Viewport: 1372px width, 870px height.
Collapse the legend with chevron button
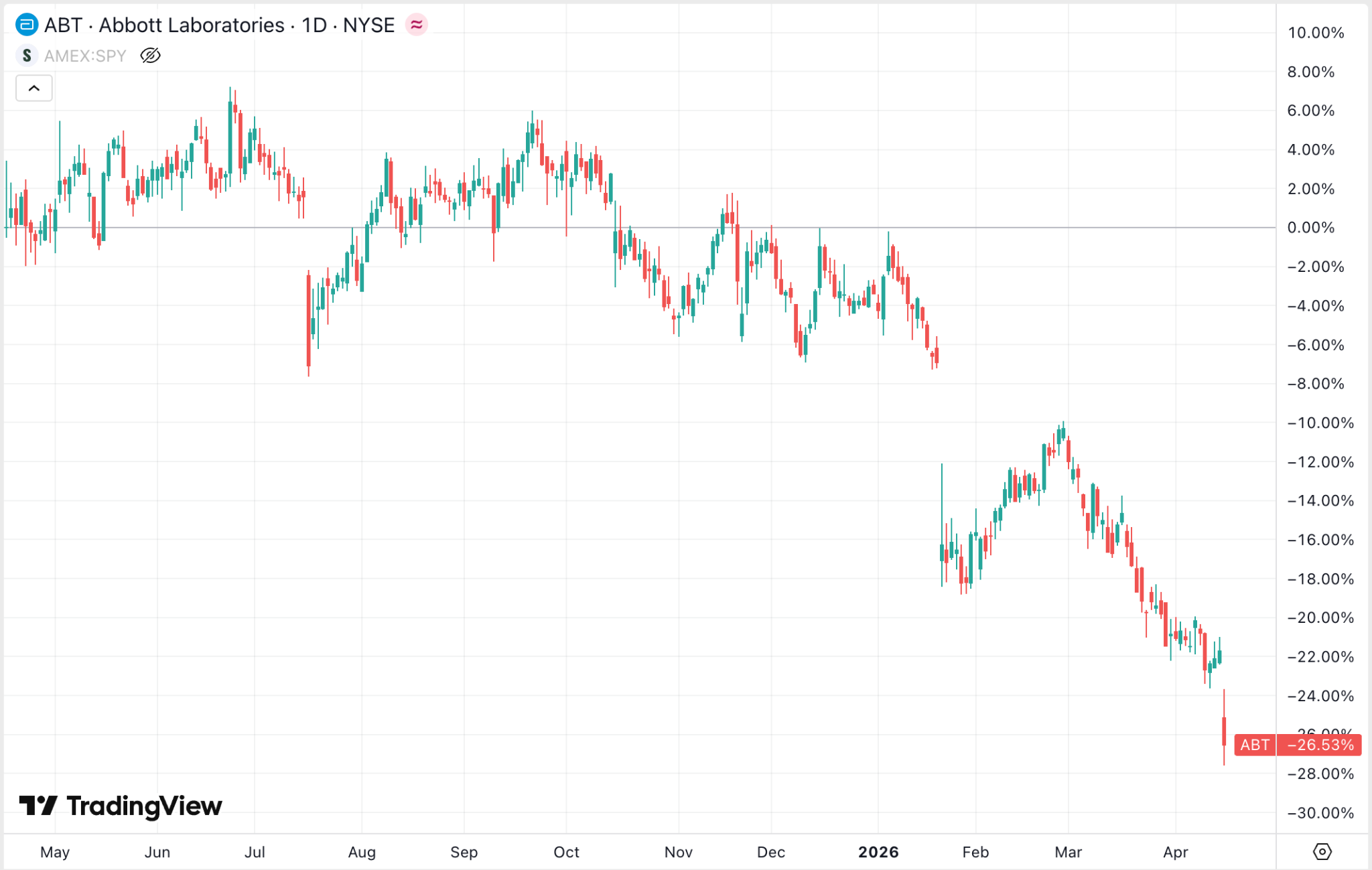click(x=34, y=88)
